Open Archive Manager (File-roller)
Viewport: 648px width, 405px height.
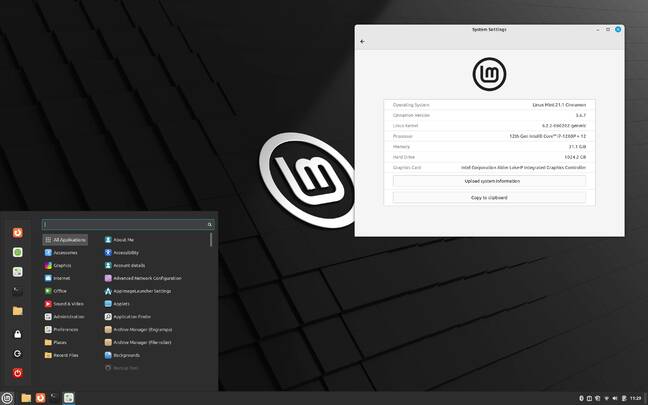[x=138, y=342]
